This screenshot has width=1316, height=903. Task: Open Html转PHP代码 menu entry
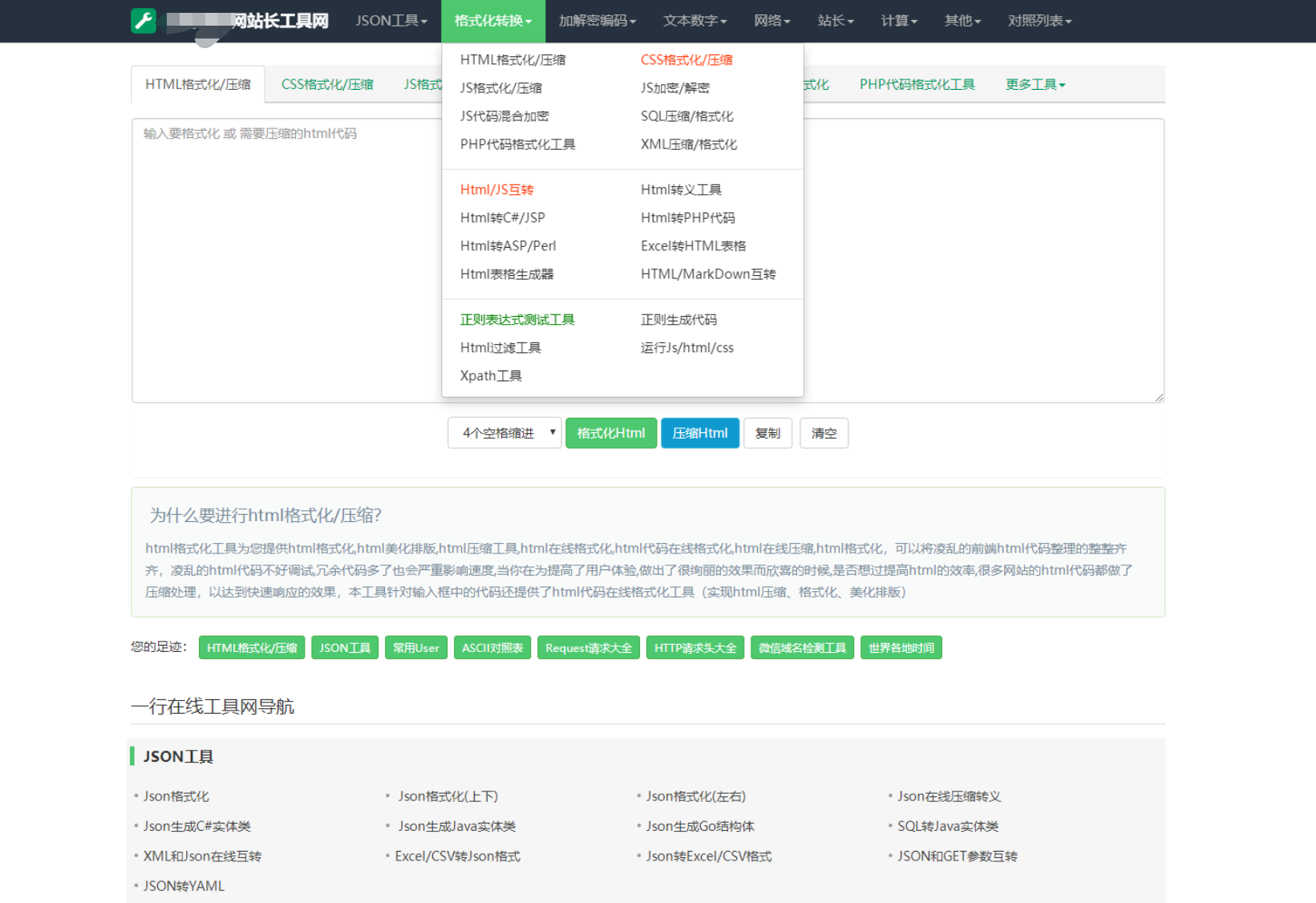click(x=687, y=217)
